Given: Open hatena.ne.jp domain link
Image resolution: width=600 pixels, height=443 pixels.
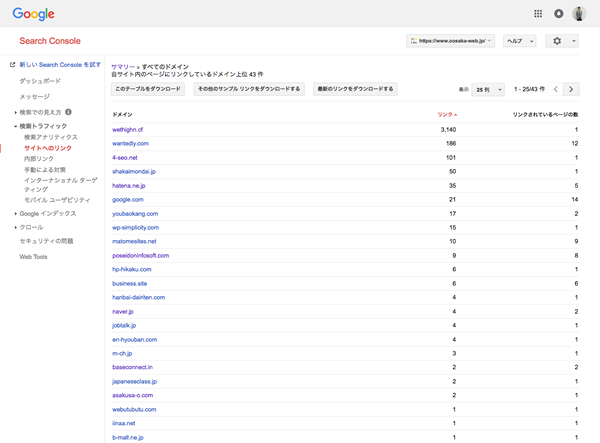Looking at the screenshot, I should 129,186.
